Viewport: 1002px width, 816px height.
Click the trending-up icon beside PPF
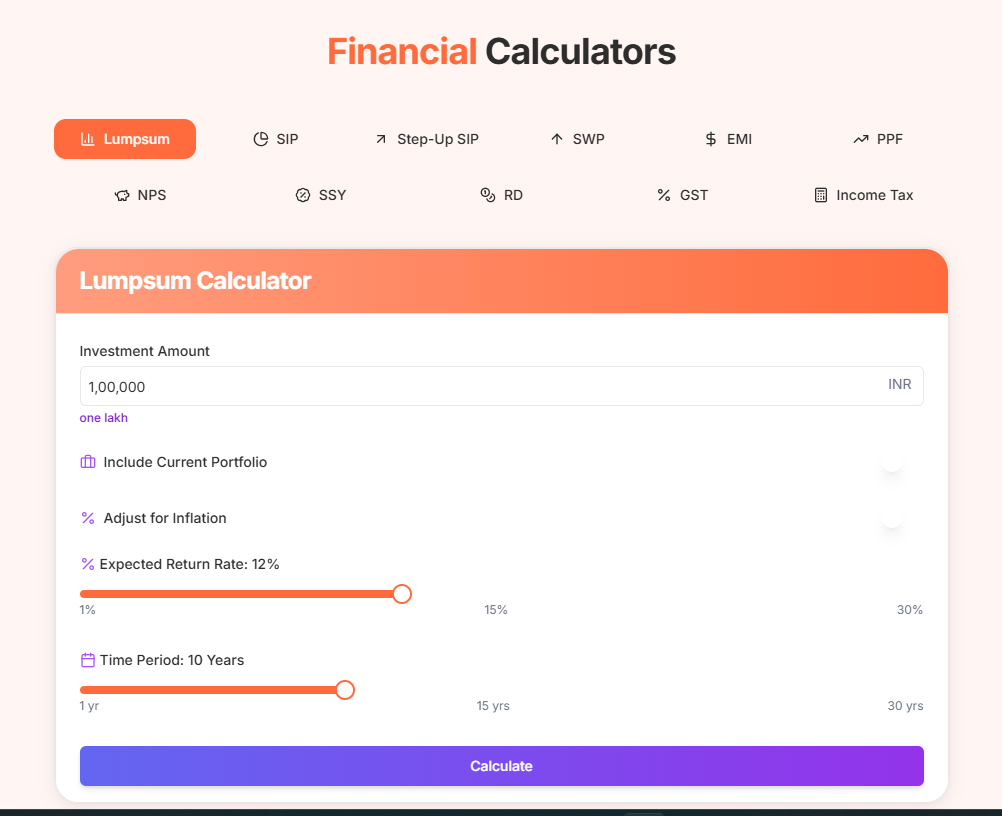[861, 139]
